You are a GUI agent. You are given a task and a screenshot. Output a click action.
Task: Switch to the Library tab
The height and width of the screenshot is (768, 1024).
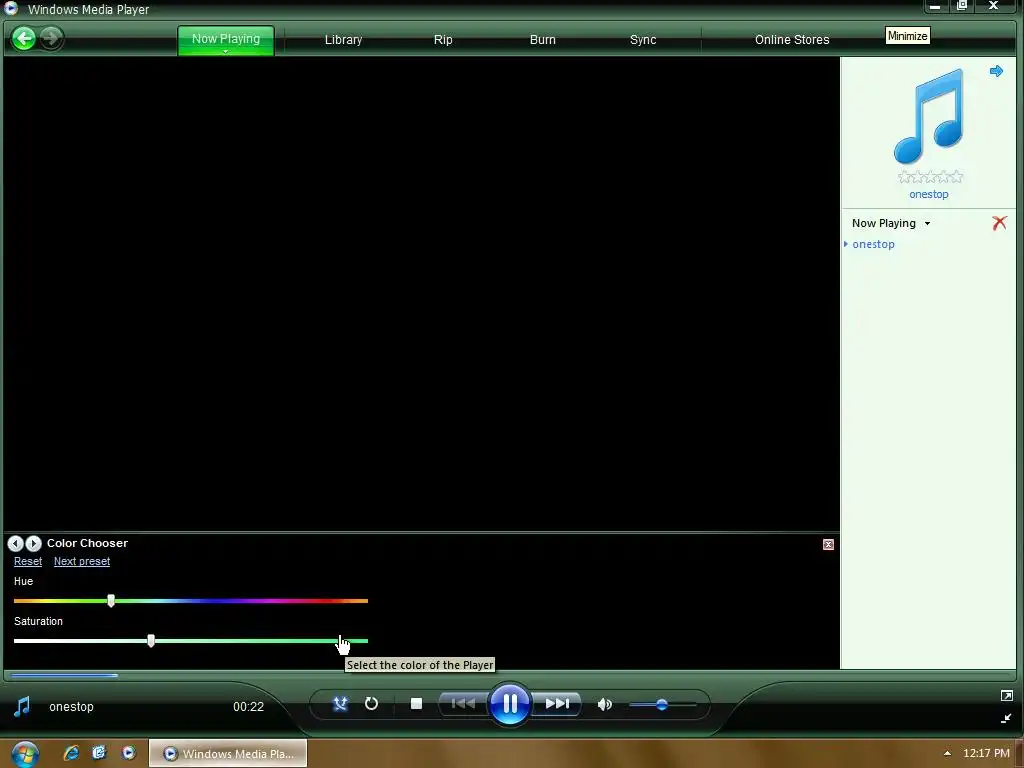point(344,40)
